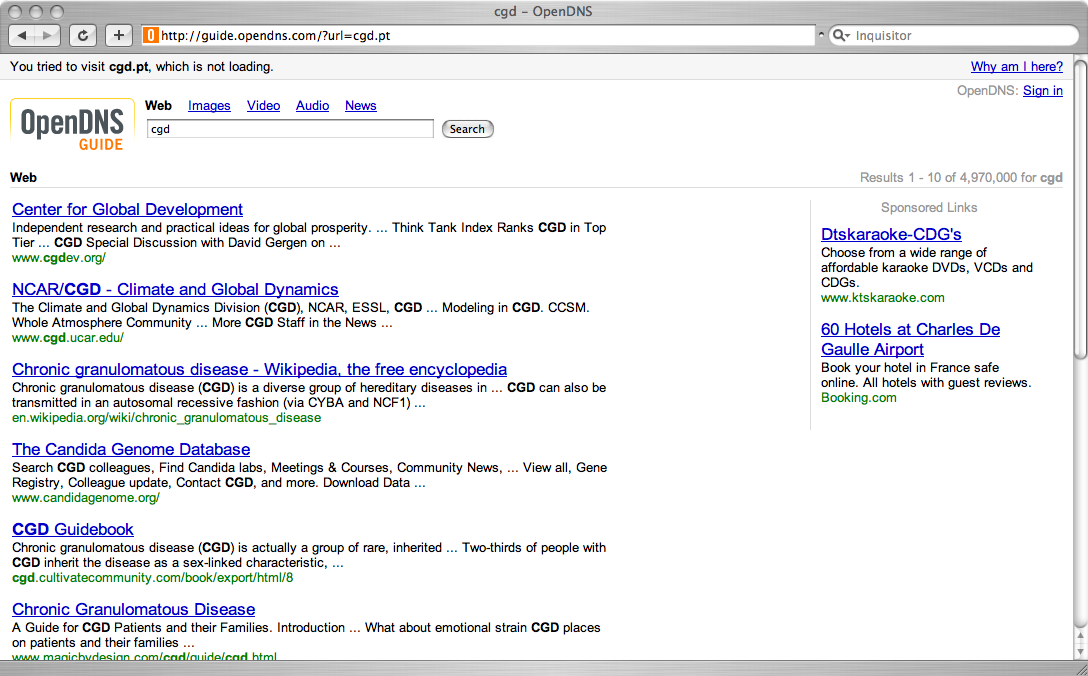This screenshot has height=676, width=1088.
Task: Open the 'Why am I here?' link
Action: [x=1017, y=67]
